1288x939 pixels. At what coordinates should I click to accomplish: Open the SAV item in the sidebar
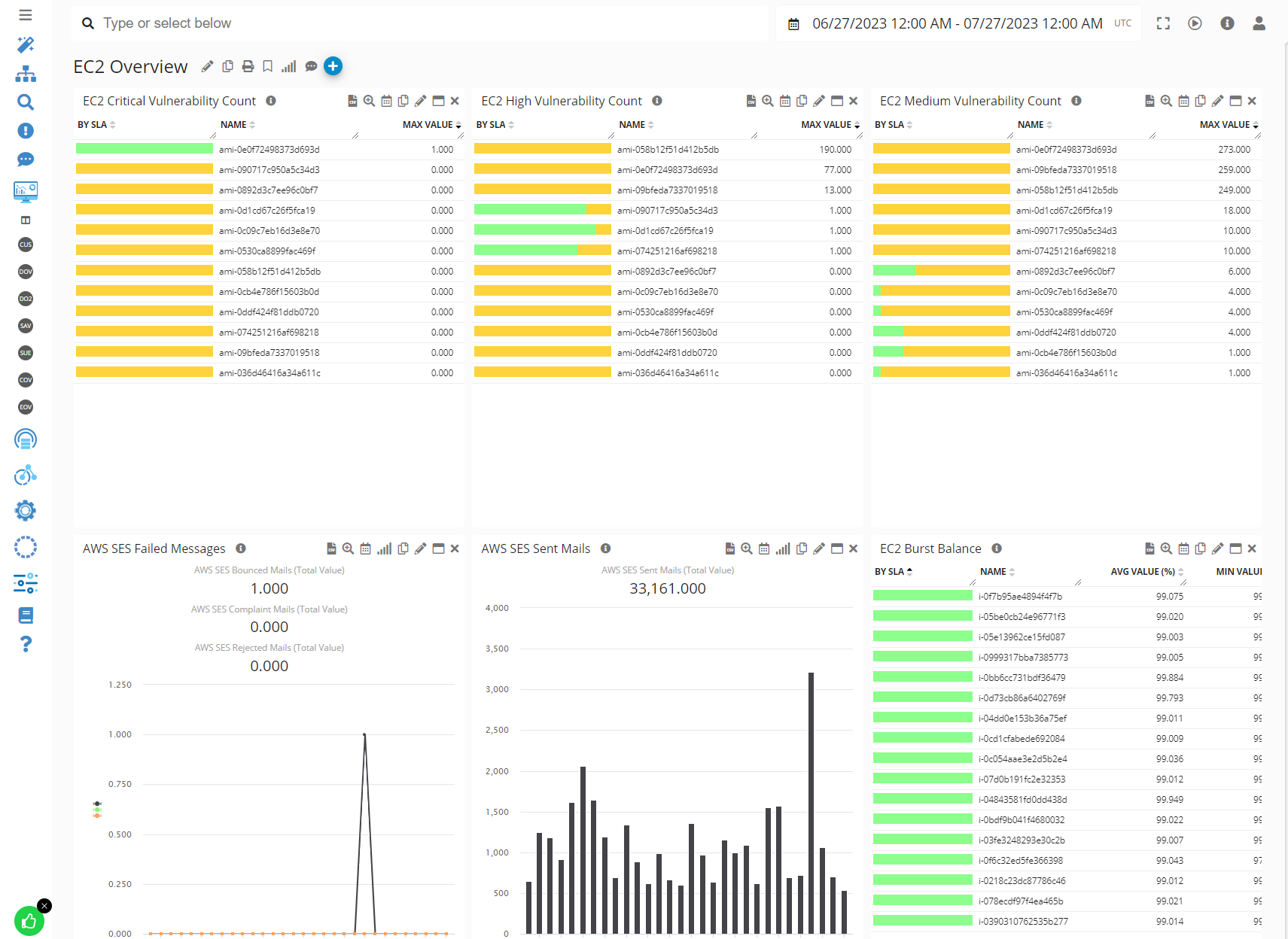(26, 326)
